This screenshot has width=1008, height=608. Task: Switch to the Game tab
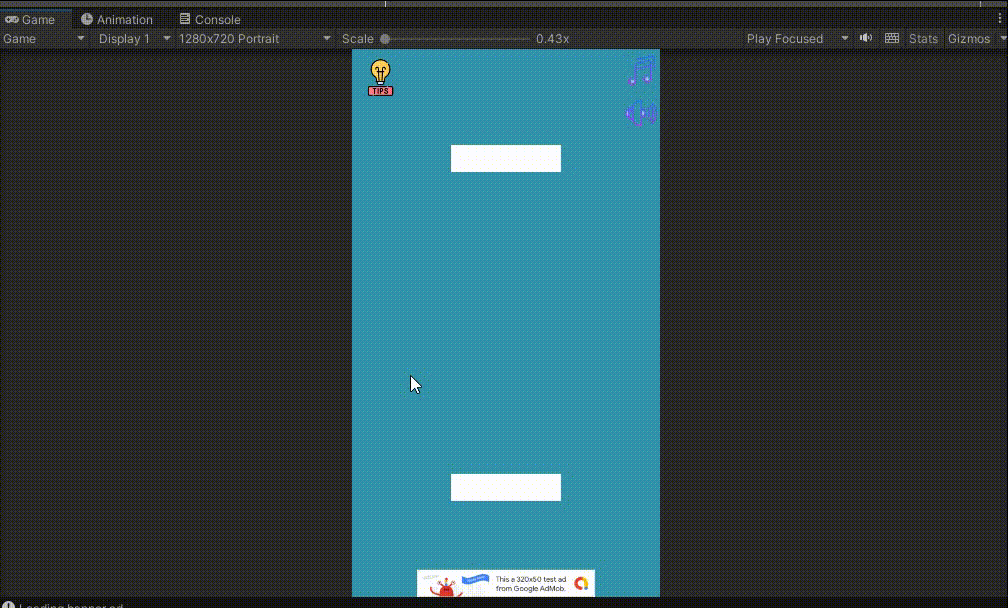31,19
